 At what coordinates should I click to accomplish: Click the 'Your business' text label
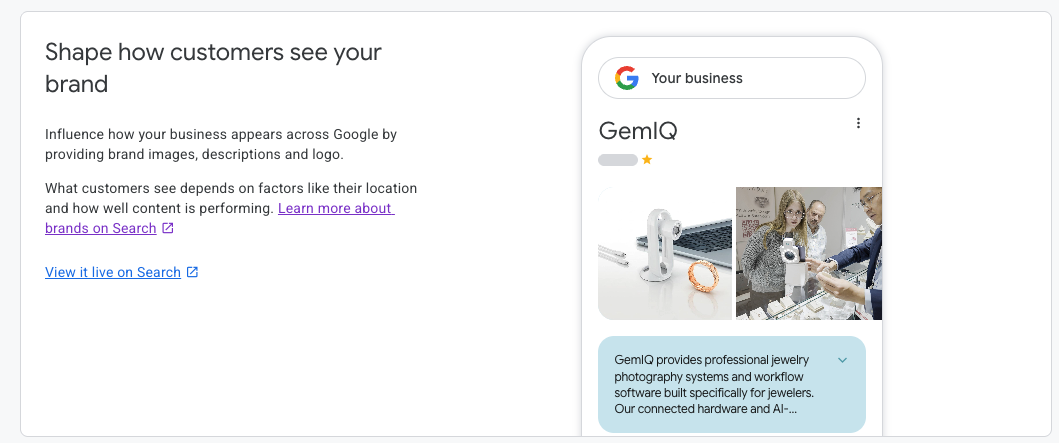pos(696,78)
